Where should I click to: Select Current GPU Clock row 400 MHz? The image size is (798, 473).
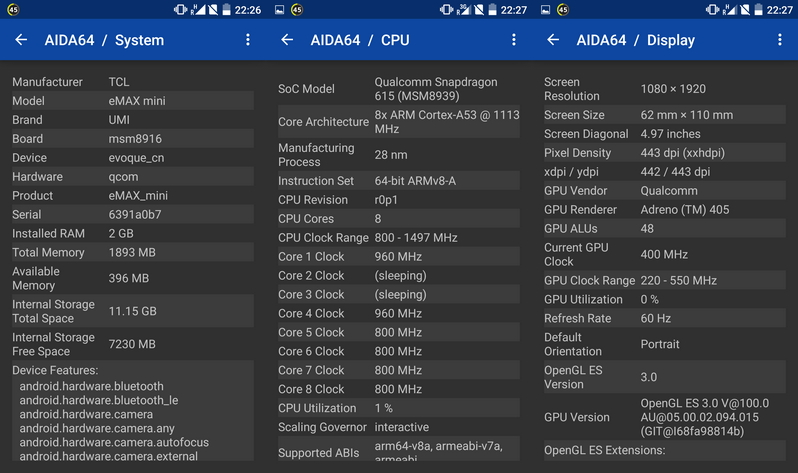click(665, 254)
